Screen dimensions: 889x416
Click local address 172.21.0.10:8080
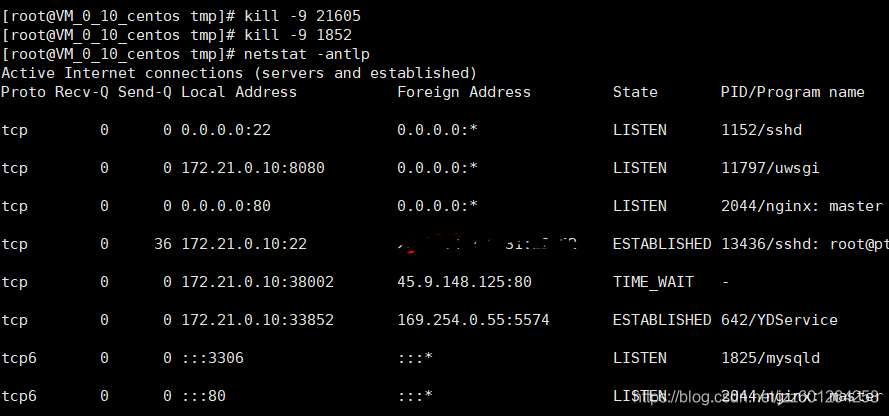coord(253,168)
